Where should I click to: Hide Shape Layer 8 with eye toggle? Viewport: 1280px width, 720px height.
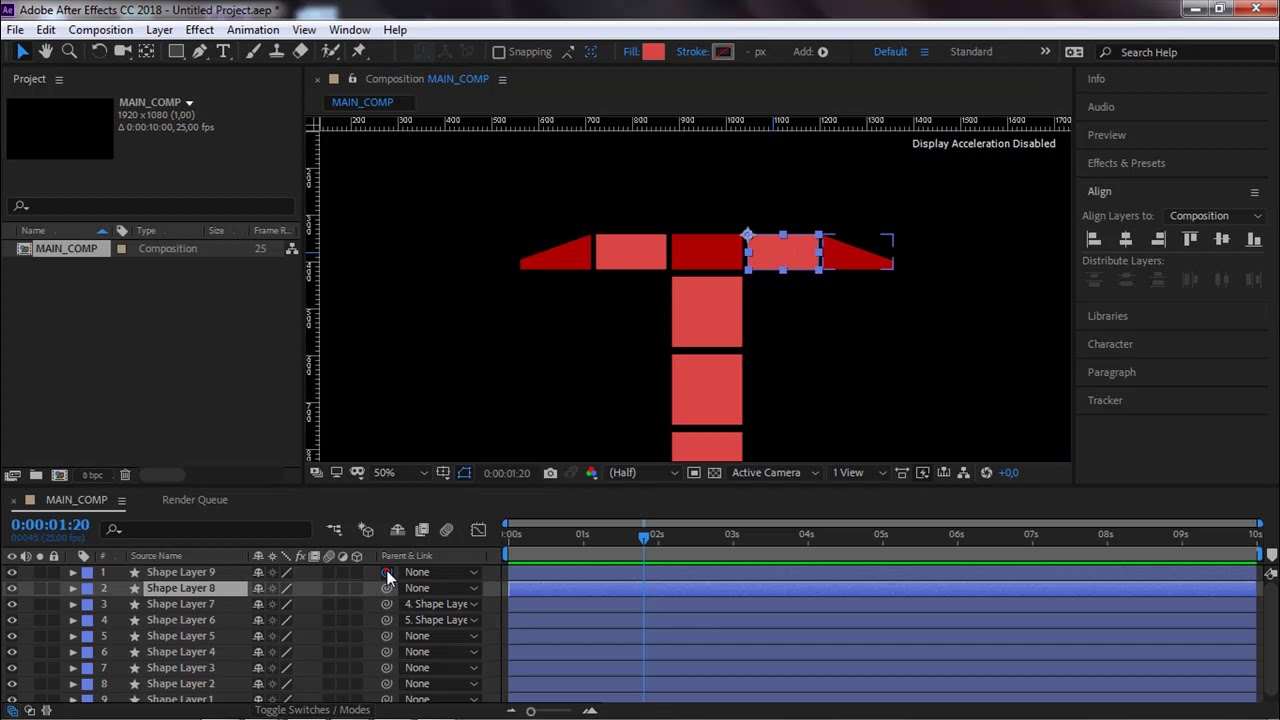pyautogui.click(x=12, y=589)
